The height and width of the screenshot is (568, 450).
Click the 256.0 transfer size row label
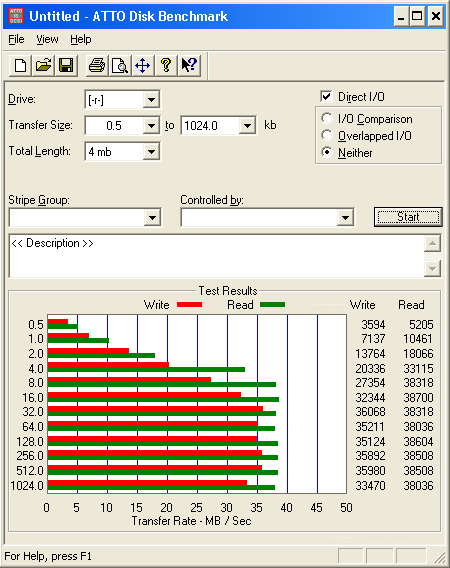[30, 455]
